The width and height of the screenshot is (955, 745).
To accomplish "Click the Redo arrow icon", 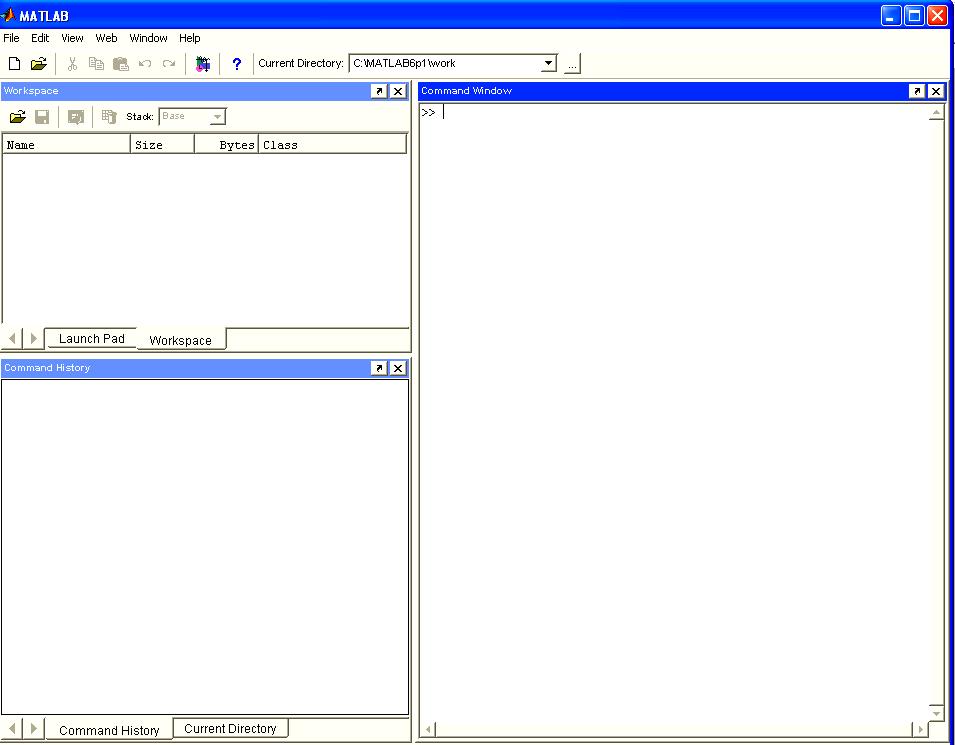I will click(169, 63).
